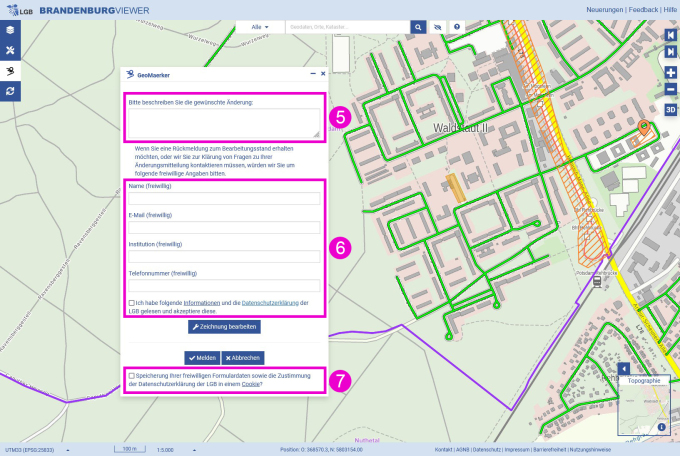Click the Telefonnummer (freiwillig) field
Screen dimensions: 680x456
click(x=224, y=285)
